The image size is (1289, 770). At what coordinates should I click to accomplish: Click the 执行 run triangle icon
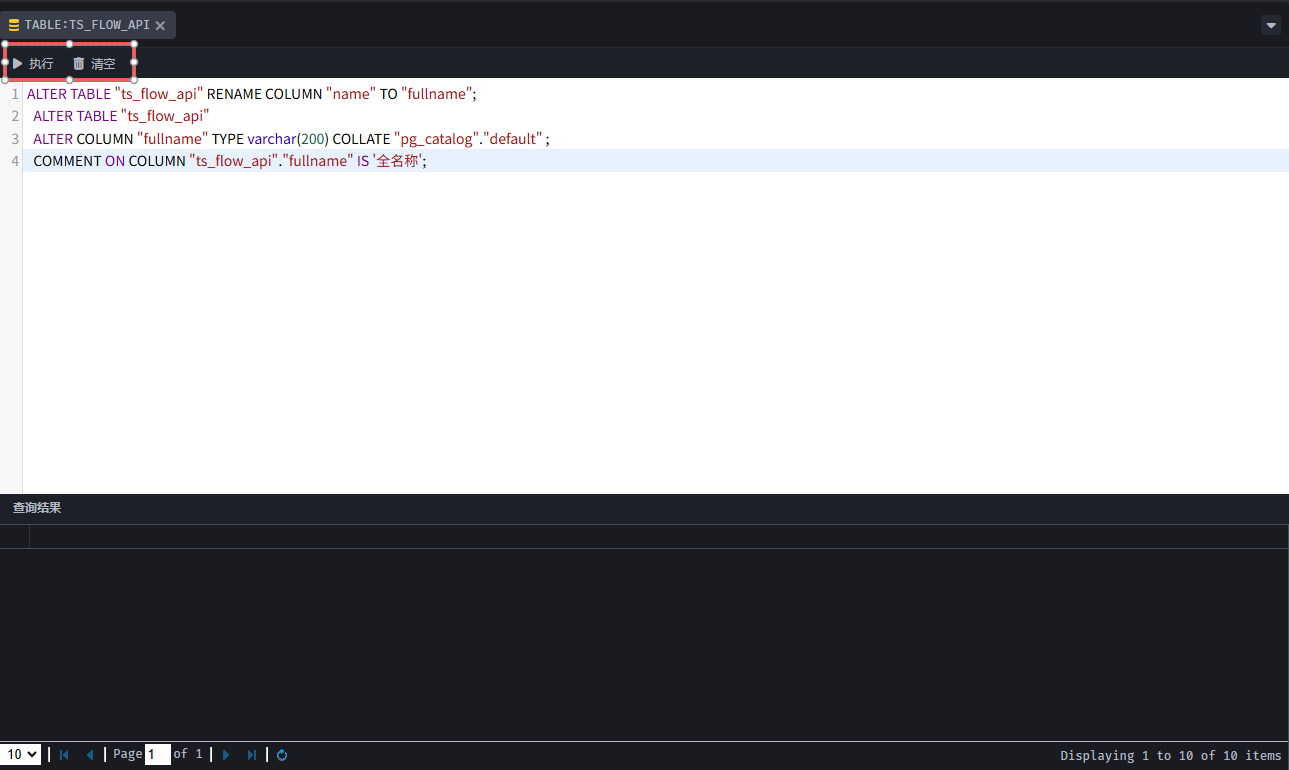(x=17, y=63)
